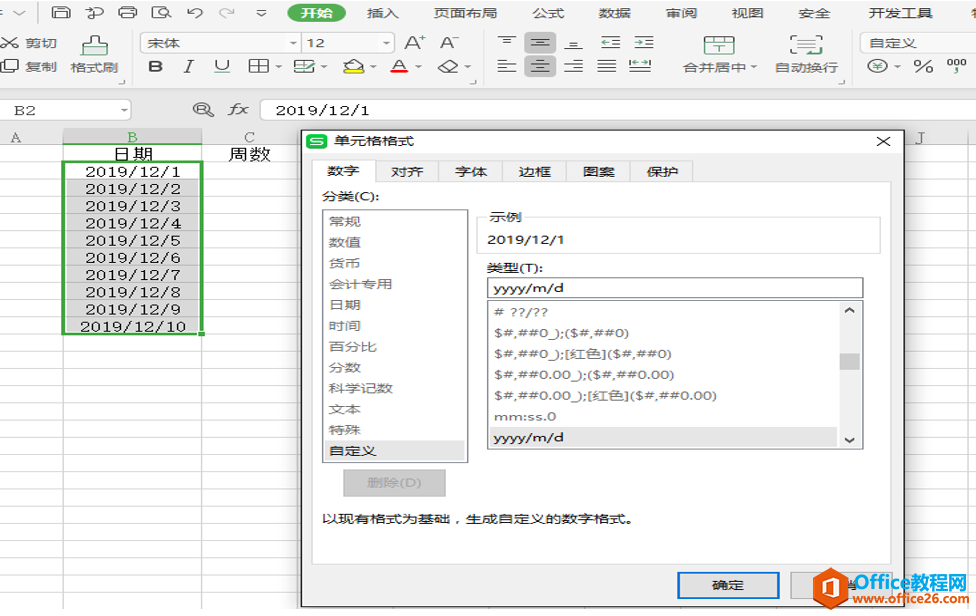976x616 pixels.
Task: Open the 公式 ribbon tab
Action: pos(548,13)
